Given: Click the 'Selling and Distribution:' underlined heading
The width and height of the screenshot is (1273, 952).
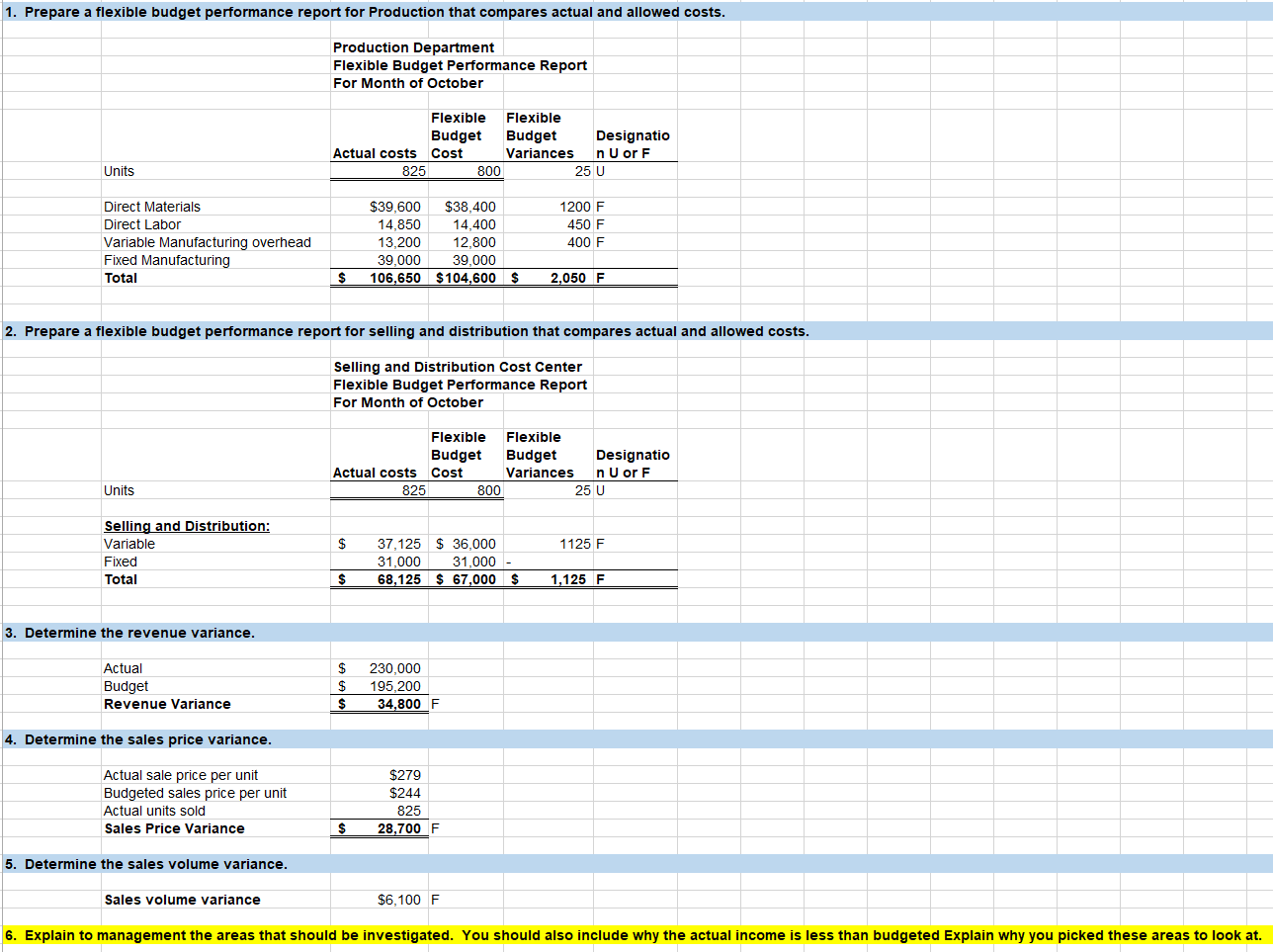Looking at the screenshot, I should [x=187, y=526].
